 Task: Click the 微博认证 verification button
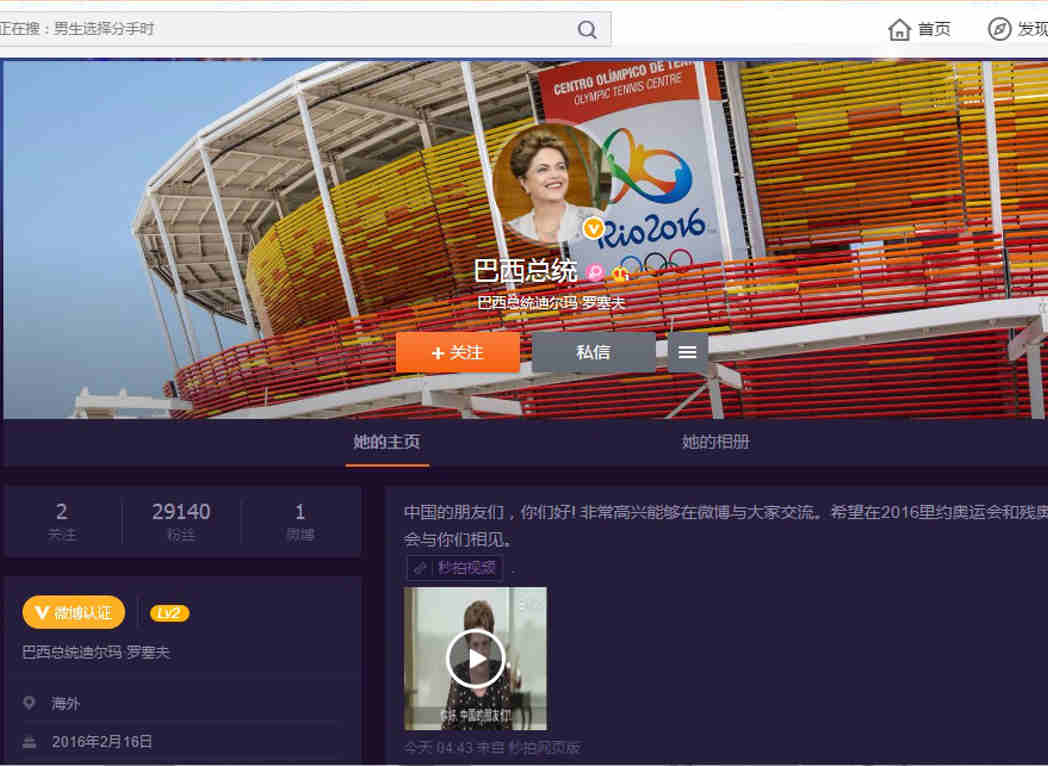tap(73, 613)
